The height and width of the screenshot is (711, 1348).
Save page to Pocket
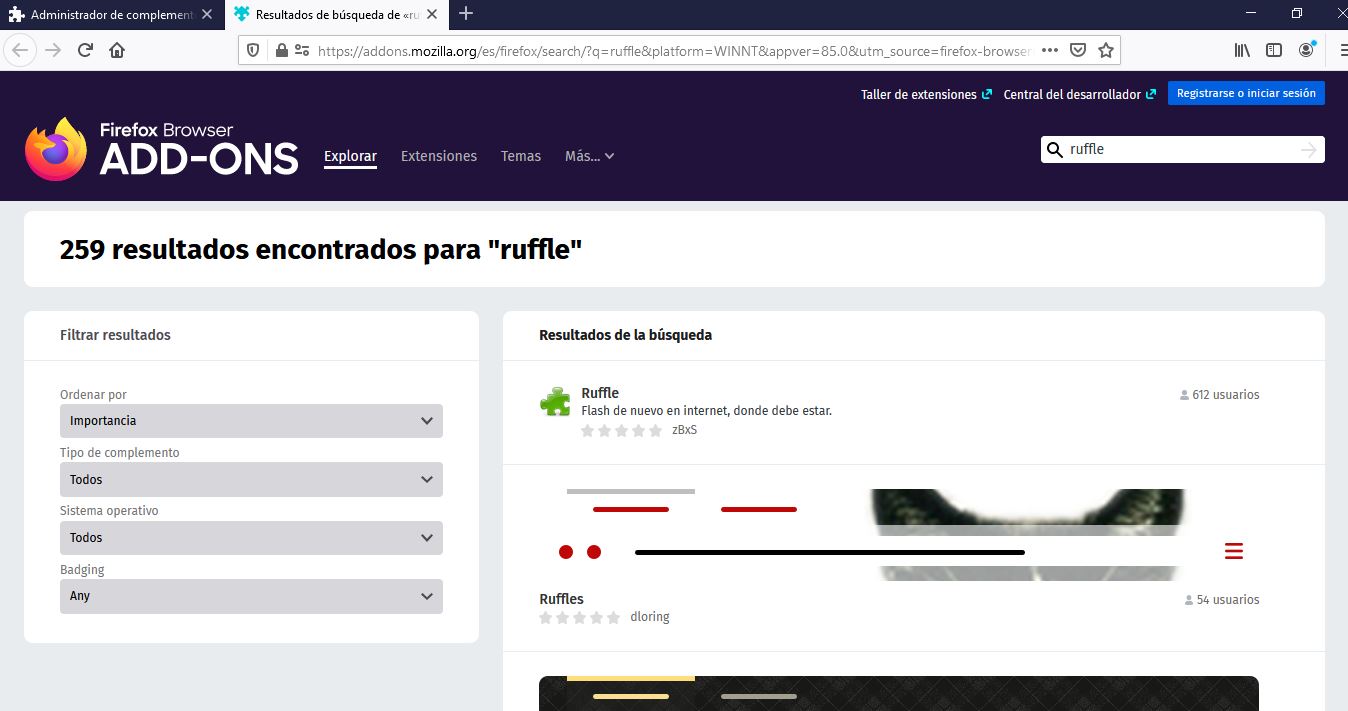tap(1078, 50)
